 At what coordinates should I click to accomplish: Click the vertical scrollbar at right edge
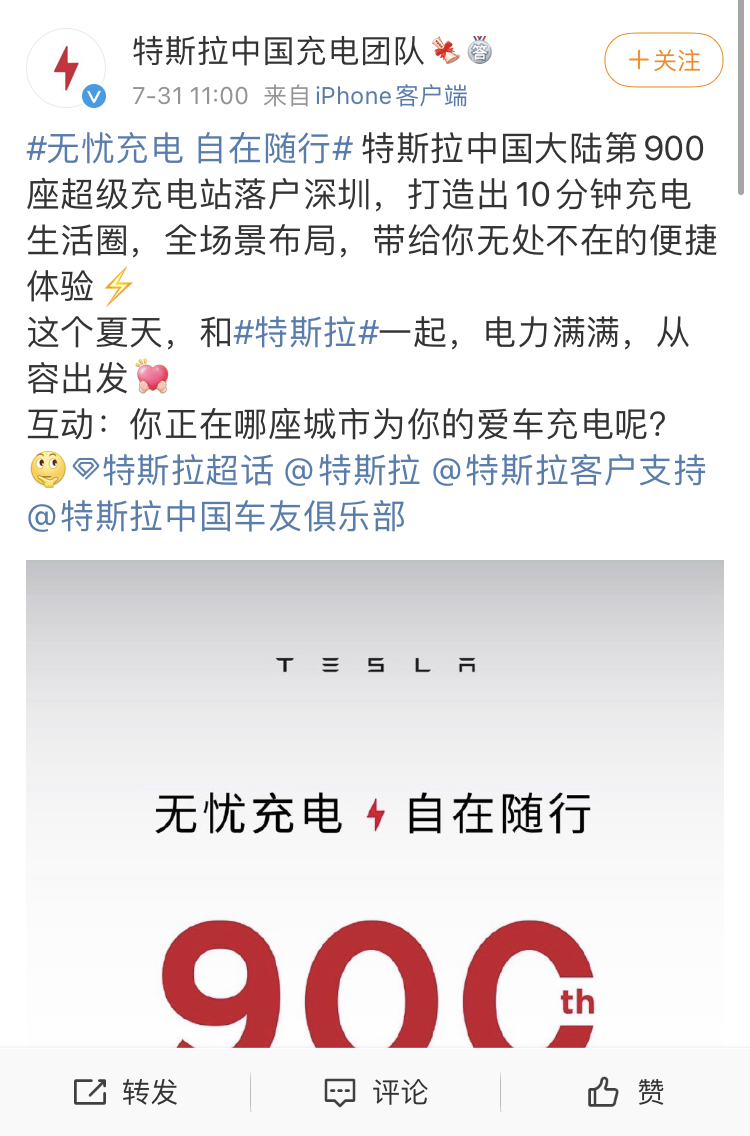click(x=741, y=98)
